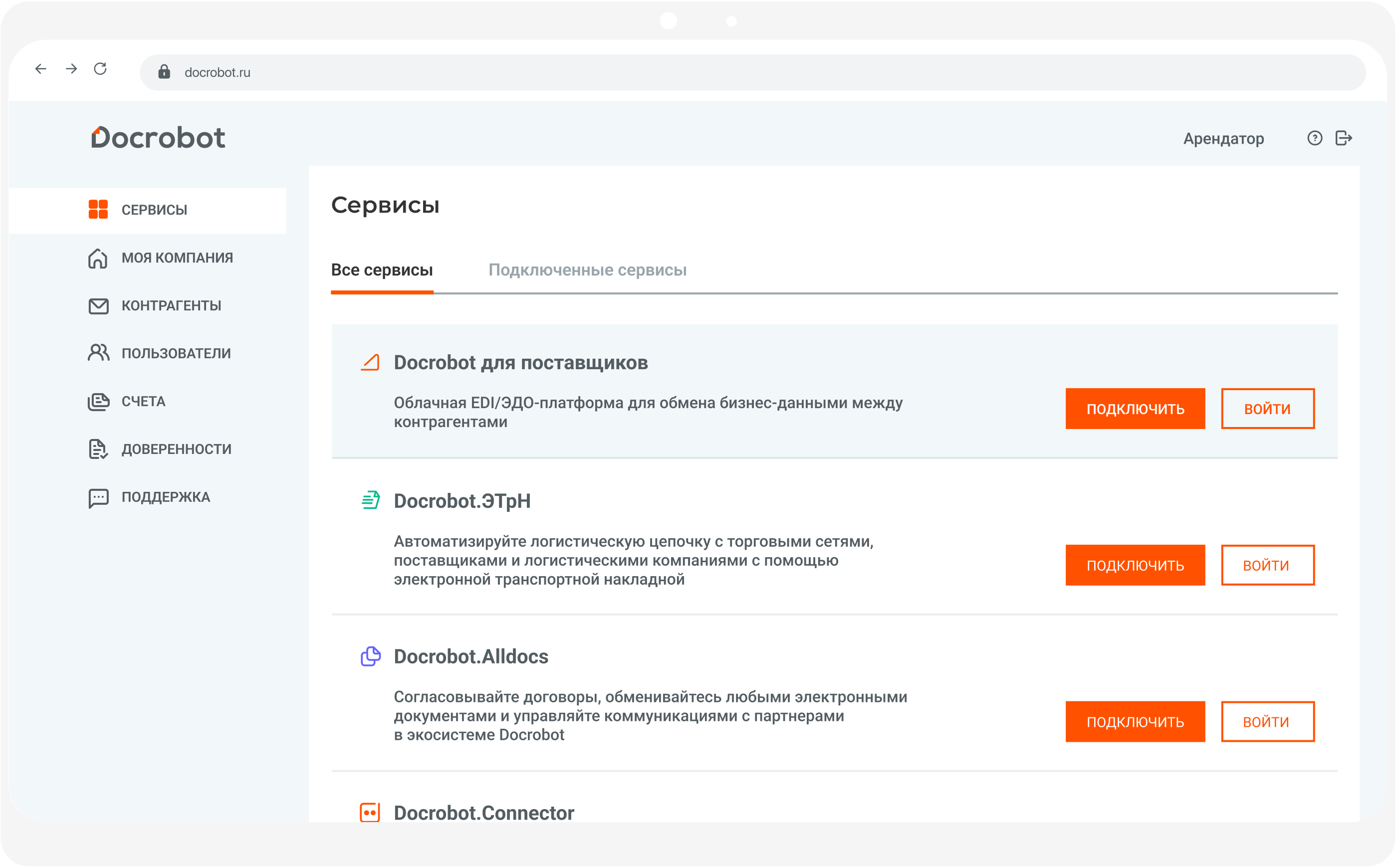Click ВОЙТИ for Docrobot.Alldocs
The height and width of the screenshot is (868, 1396).
(1267, 722)
